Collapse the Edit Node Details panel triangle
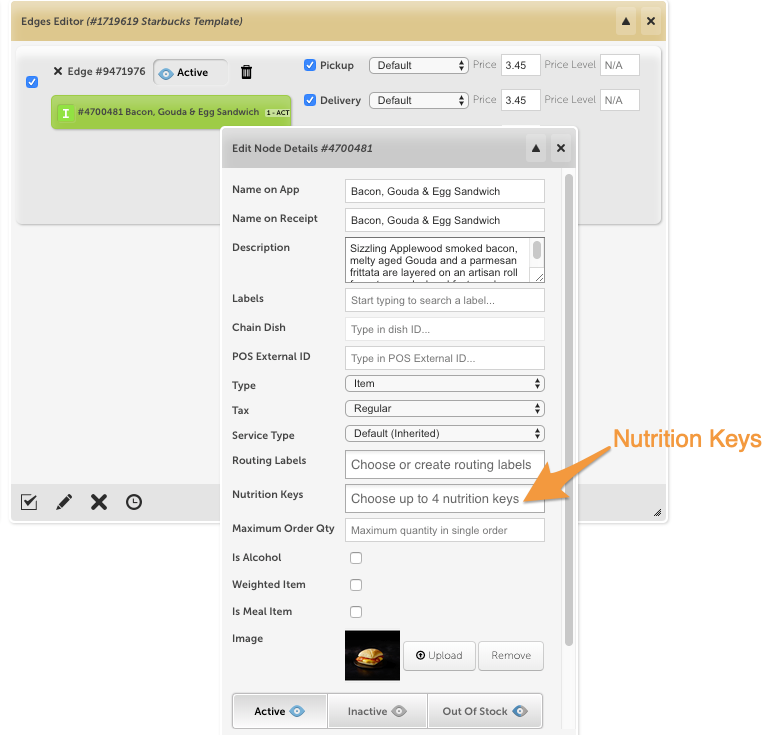The width and height of the screenshot is (774, 735). (x=536, y=148)
